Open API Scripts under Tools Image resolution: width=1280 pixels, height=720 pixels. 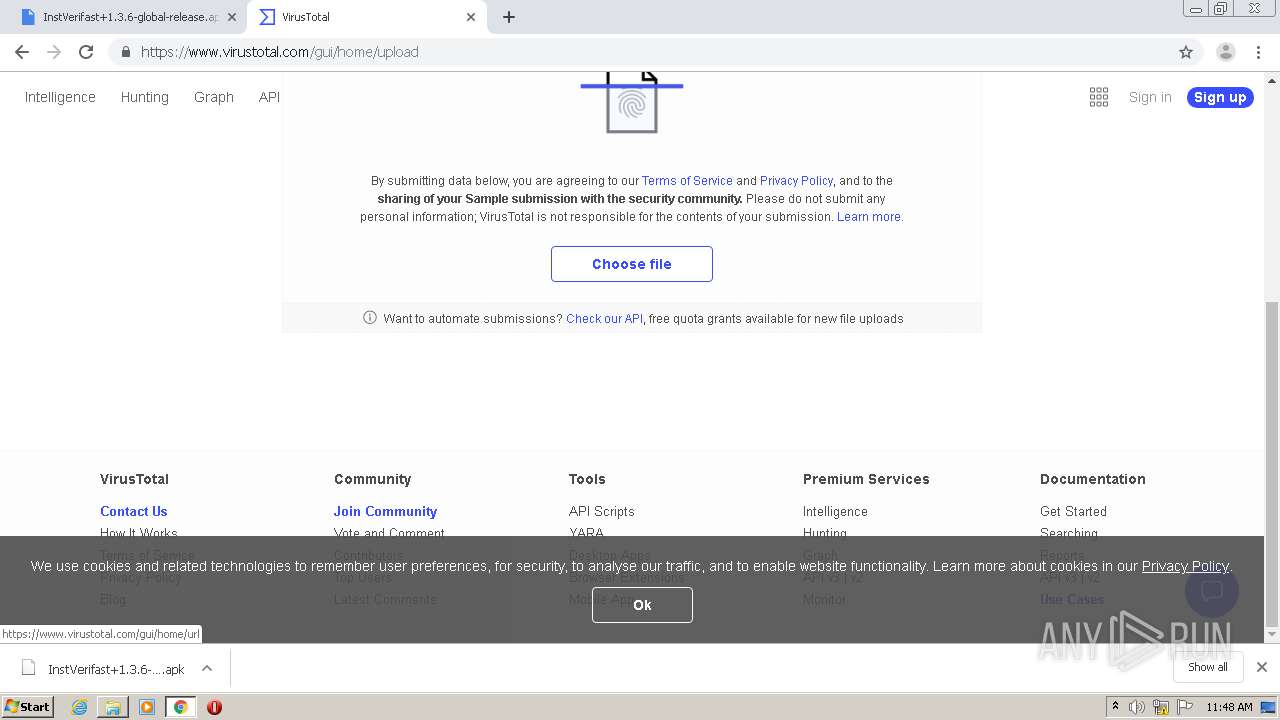(602, 511)
